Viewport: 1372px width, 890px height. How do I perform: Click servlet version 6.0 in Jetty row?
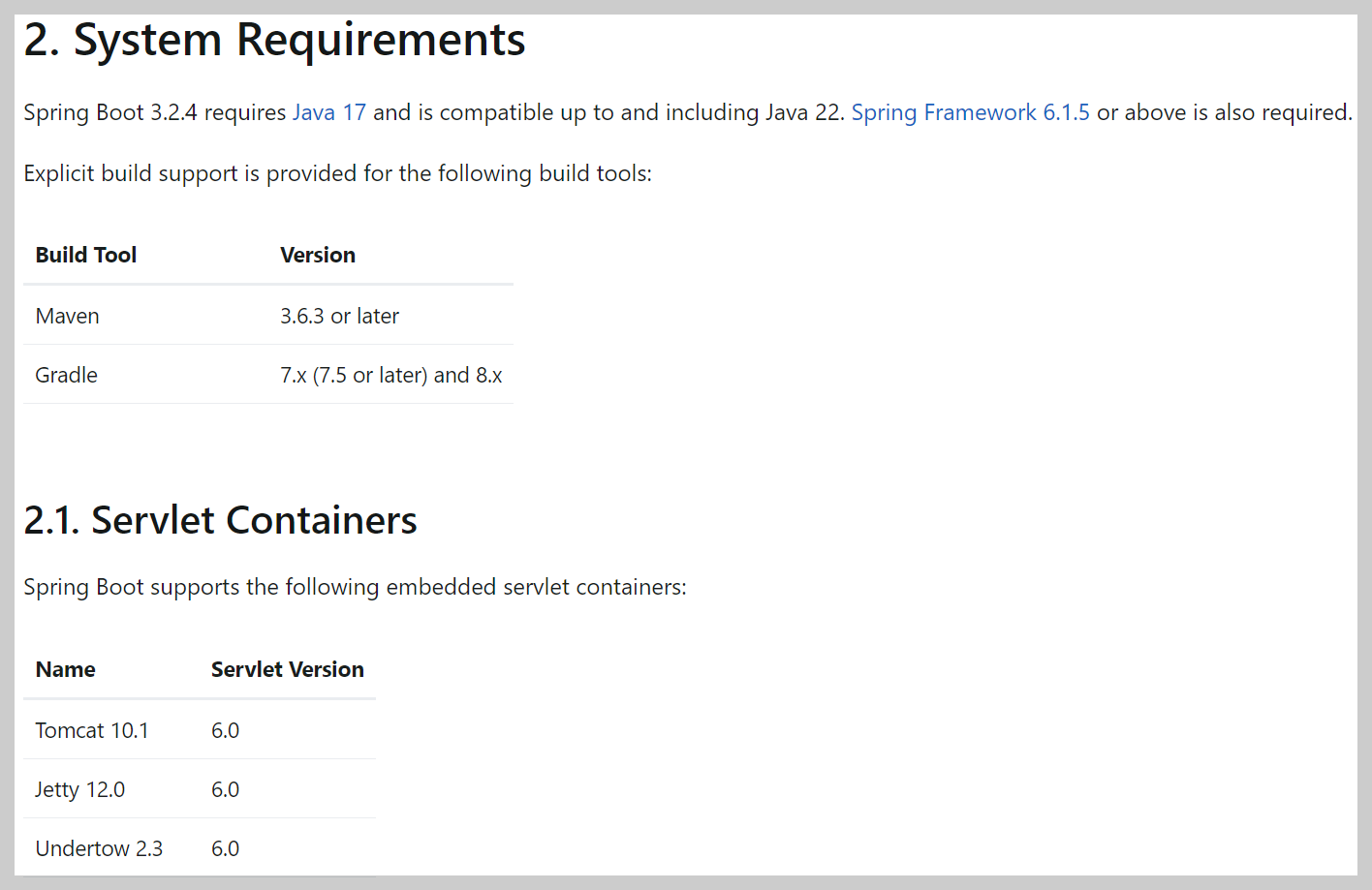(226, 789)
